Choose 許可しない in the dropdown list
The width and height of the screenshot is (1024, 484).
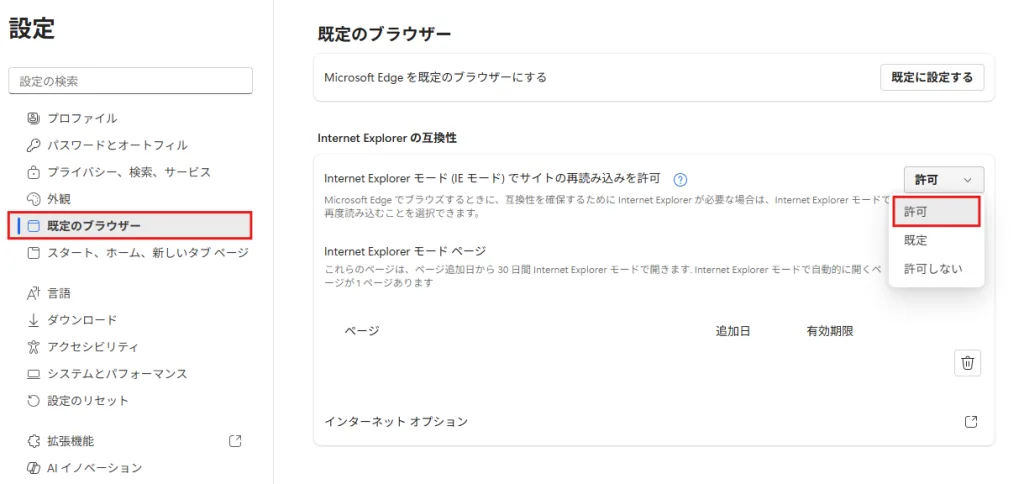tap(935, 269)
